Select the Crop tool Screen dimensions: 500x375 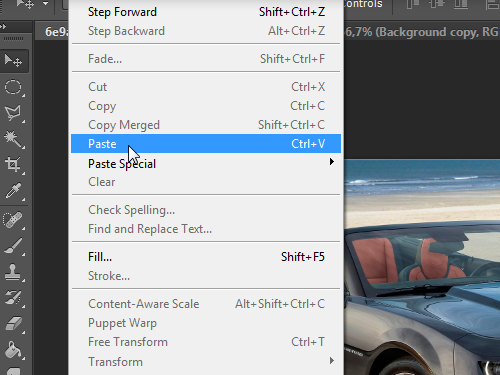tap(13, 165)
